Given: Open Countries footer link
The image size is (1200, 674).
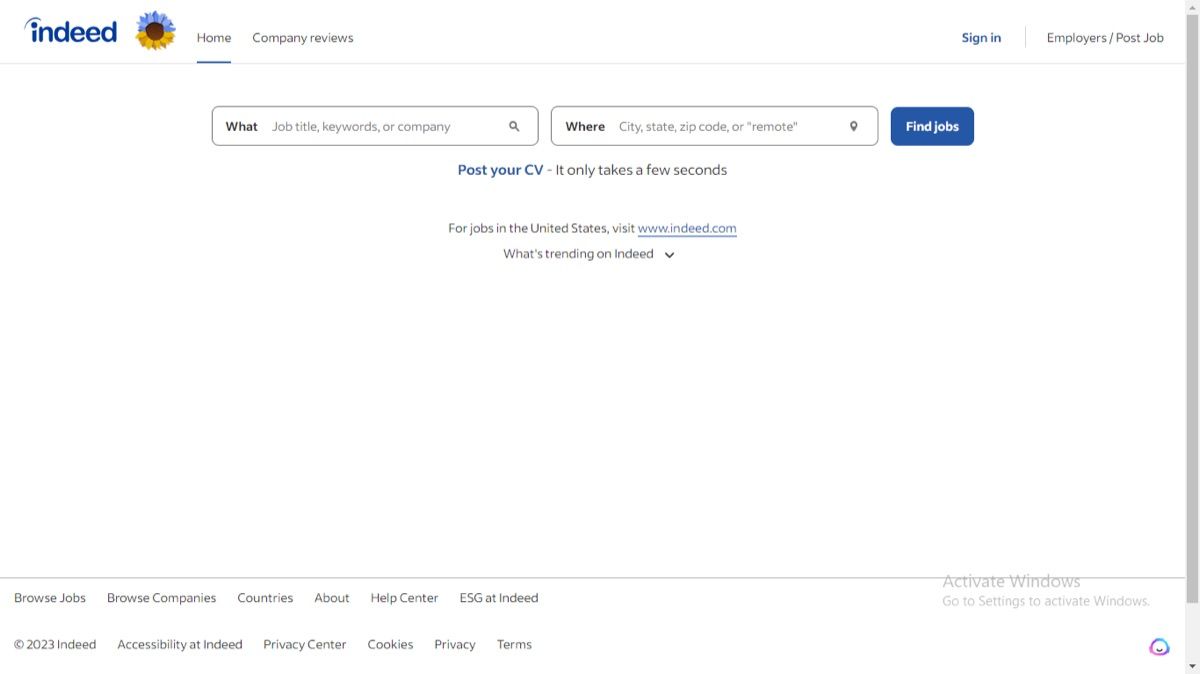Looking at the screenshot, I should (x=265, y=598).
